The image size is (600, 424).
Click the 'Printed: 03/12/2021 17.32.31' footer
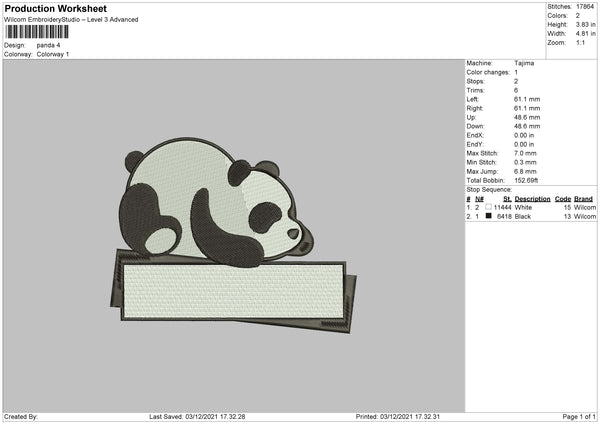[x=398, y=417]
